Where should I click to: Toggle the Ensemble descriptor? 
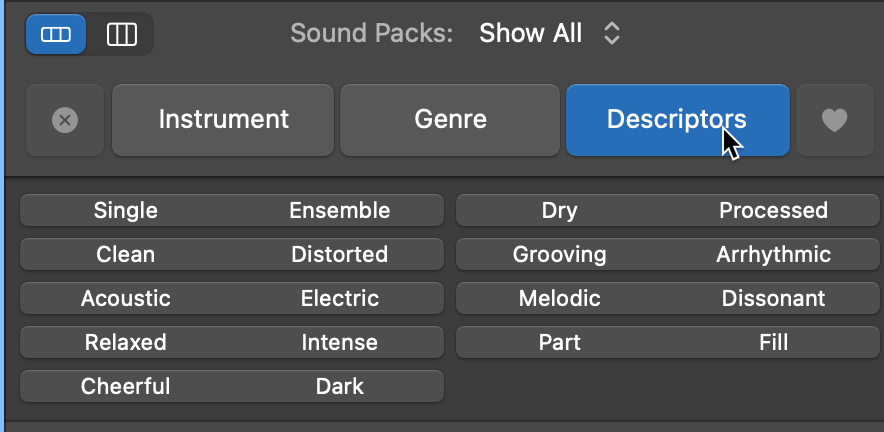coord(339,210)
